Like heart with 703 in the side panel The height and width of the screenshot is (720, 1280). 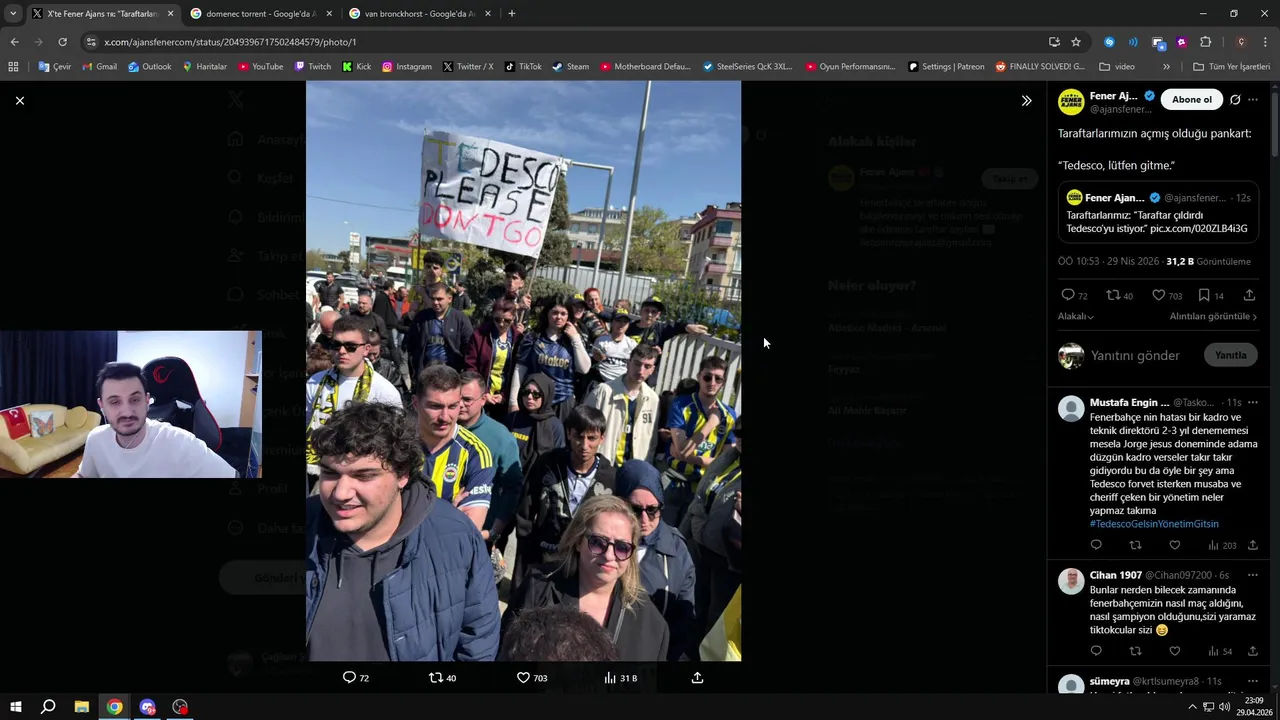(1158, 295)
